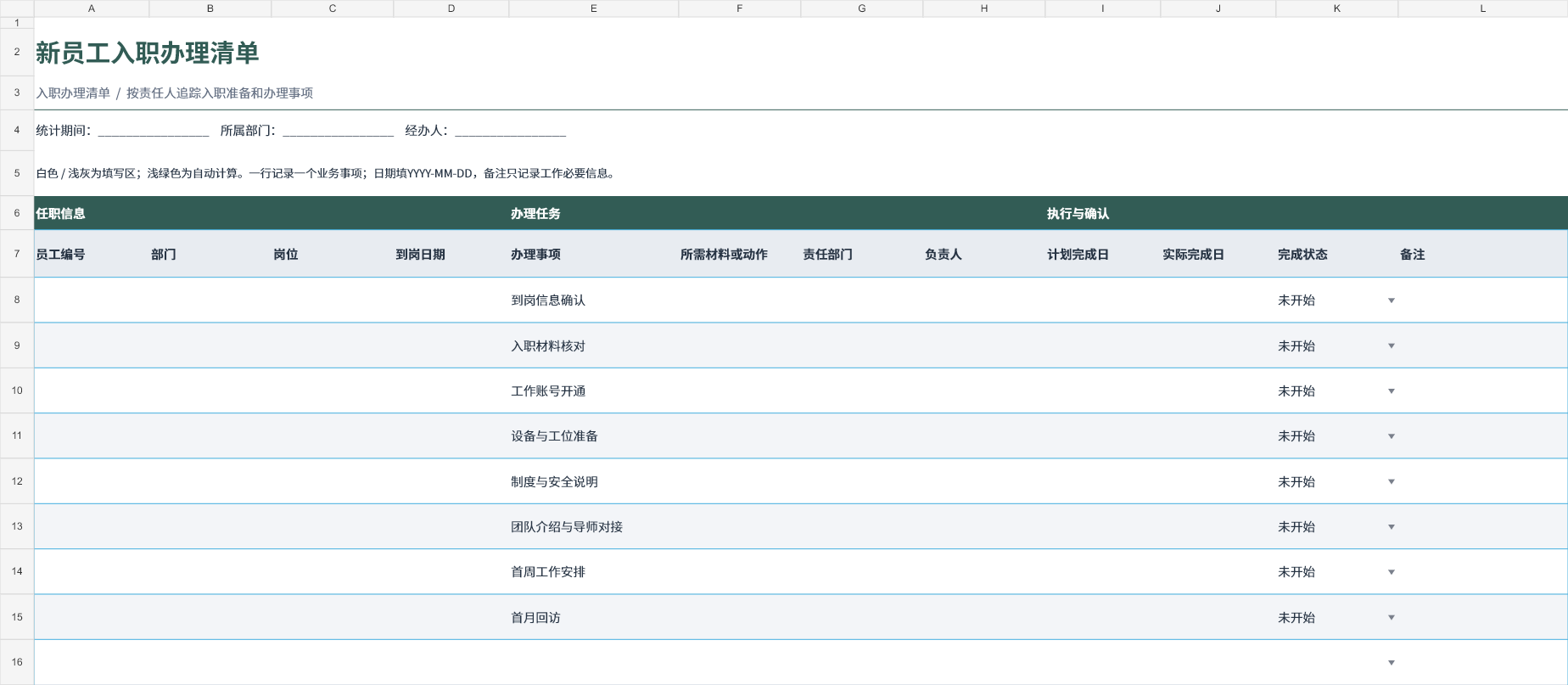Select the 首月回访 task cell

click(594, 617)
